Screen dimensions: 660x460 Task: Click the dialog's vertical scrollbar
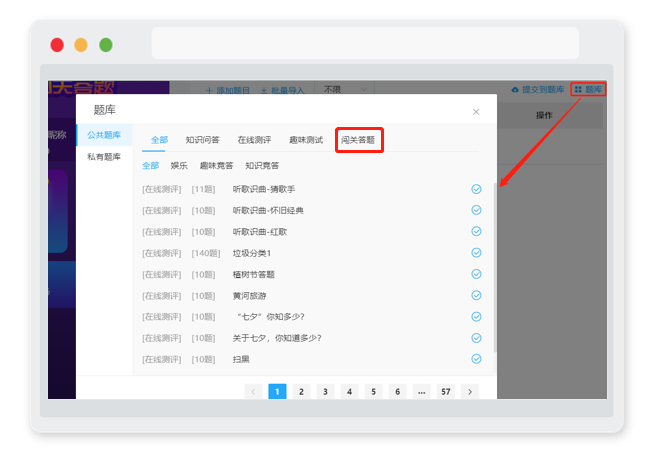pyautogui.click(x=495, y=268)
